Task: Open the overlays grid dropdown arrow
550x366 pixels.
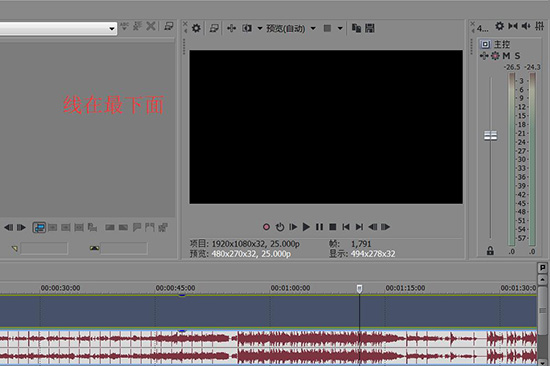Action: tap(340, 28)
